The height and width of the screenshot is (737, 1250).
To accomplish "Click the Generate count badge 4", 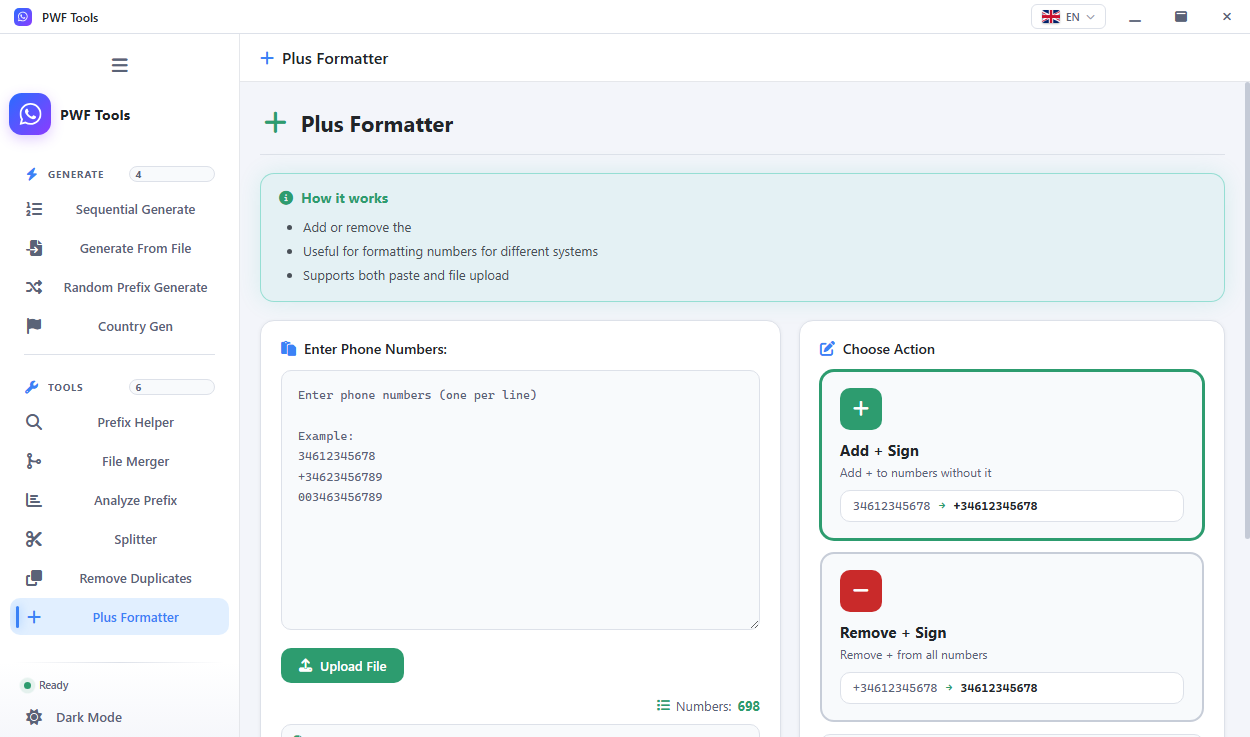I will click(x=172, y=174).
